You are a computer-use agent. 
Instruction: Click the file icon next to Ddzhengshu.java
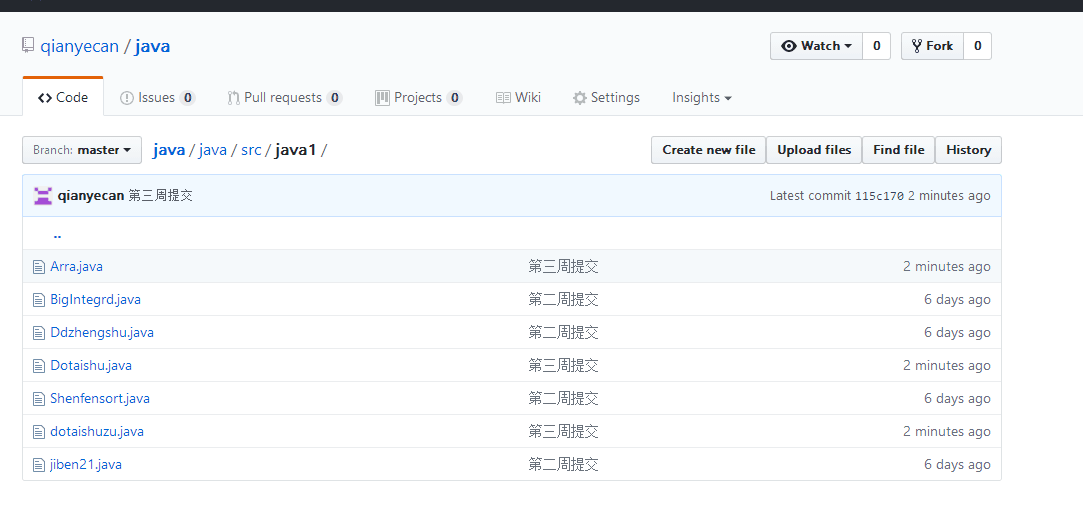pyautogui.click(x=39, y=333)
